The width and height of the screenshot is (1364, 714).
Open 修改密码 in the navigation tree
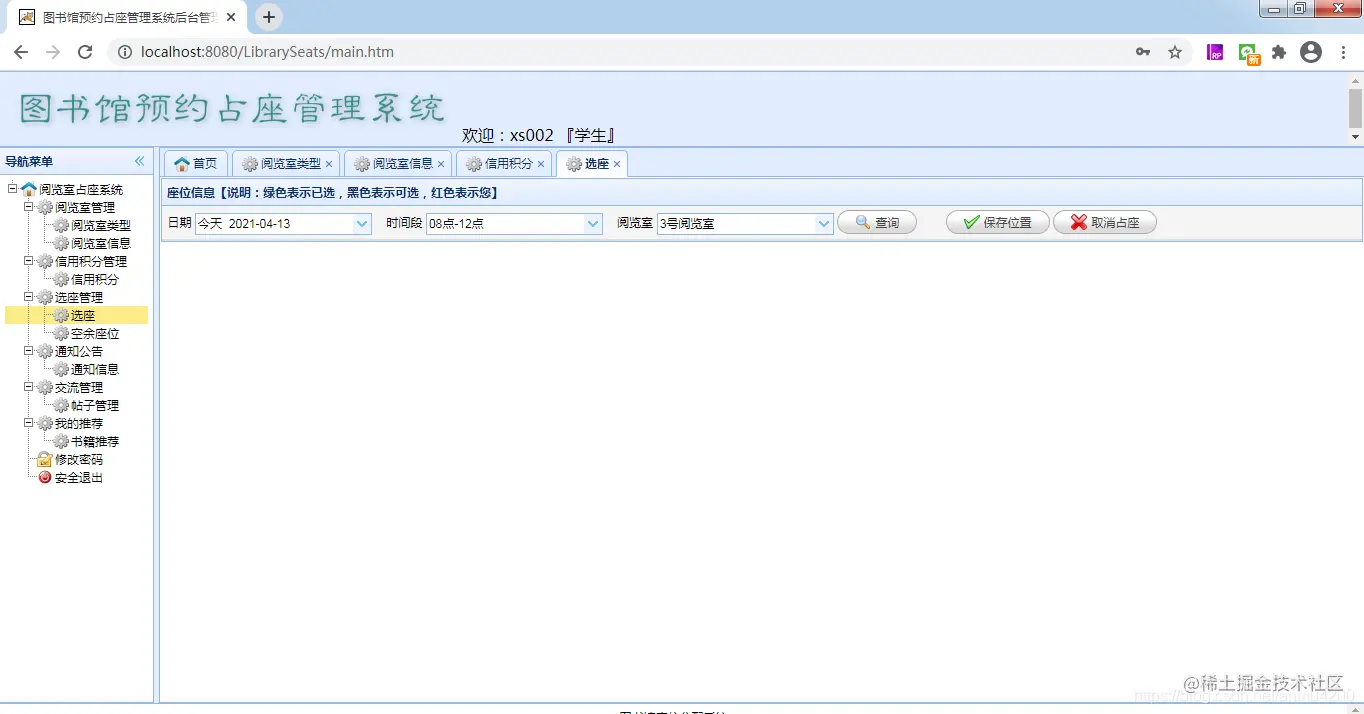coord(79,459)
